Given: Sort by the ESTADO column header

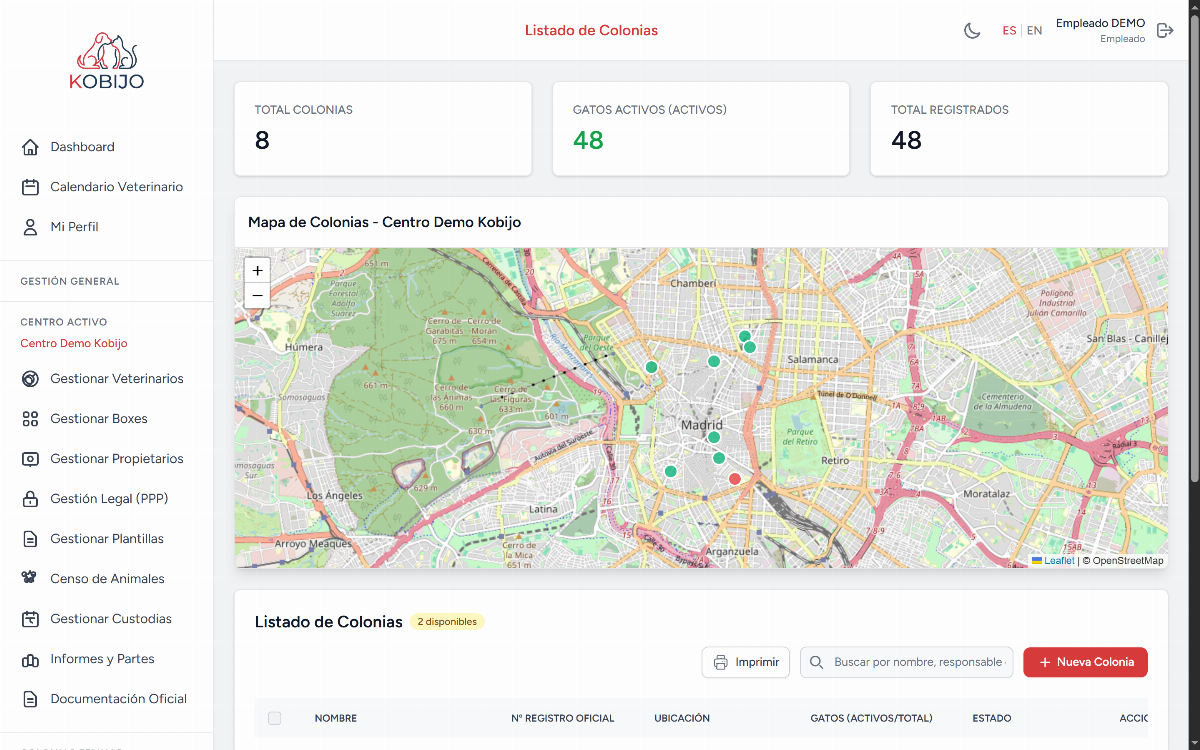Looking at the screenshot, I should coord(992,718).
